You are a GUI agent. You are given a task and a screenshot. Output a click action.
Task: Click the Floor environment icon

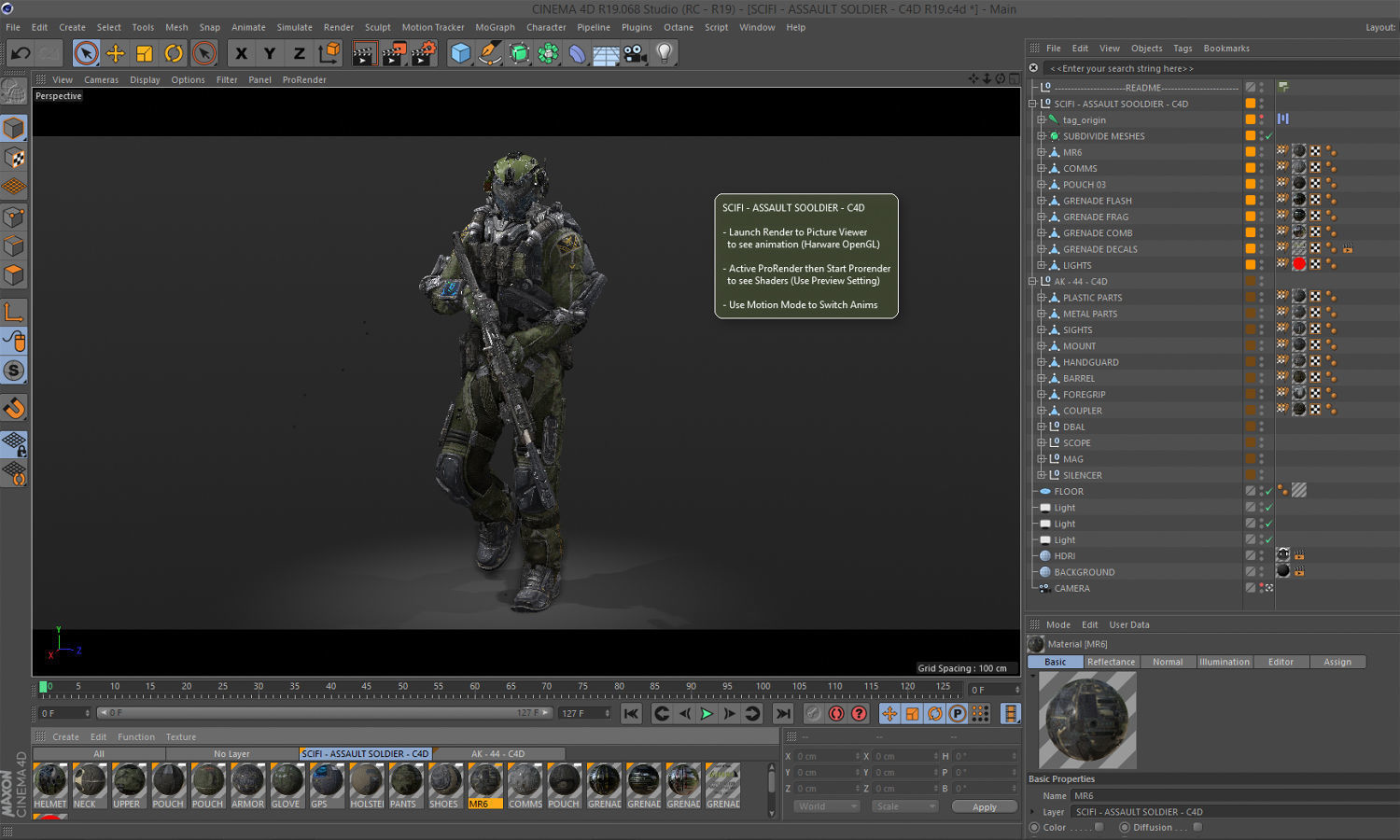606,53
